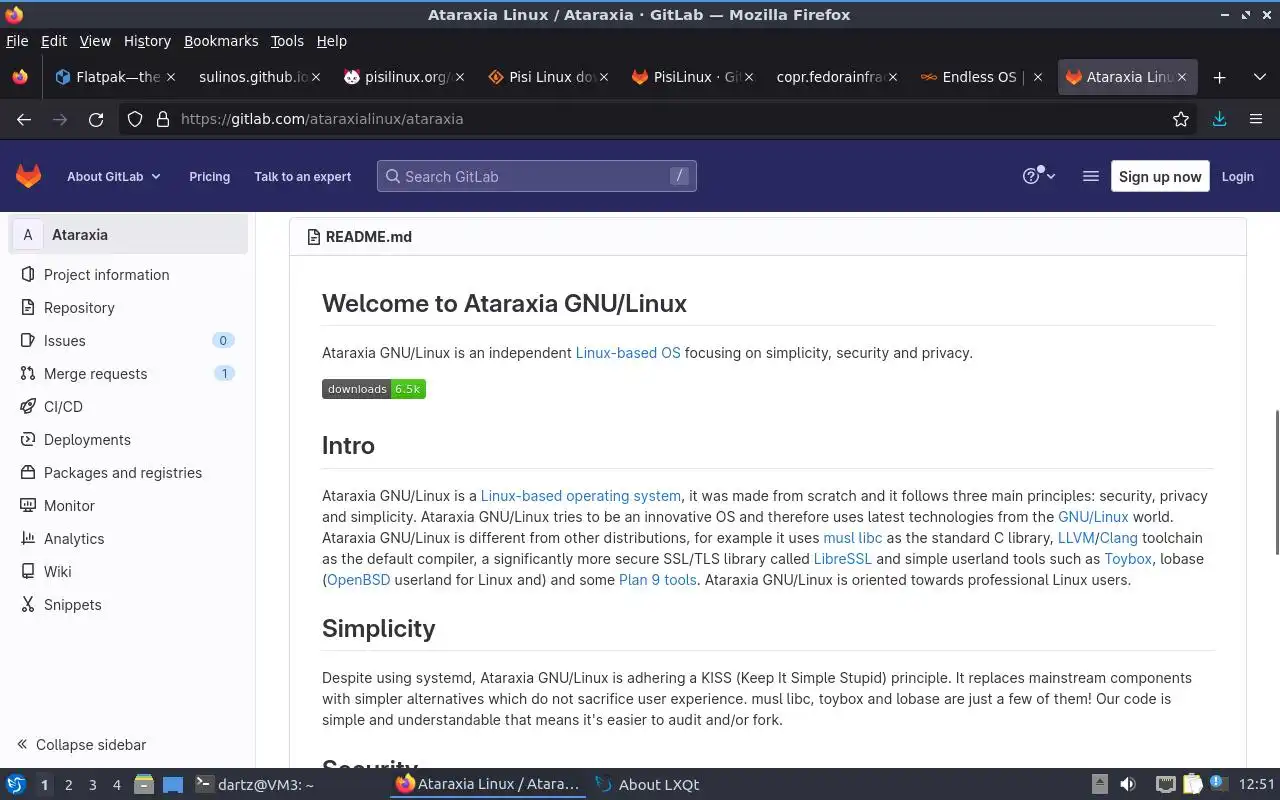This screenshot has height=800, width=1280.
Task: Click the Firefox back arrow
Action: [24, 119]
